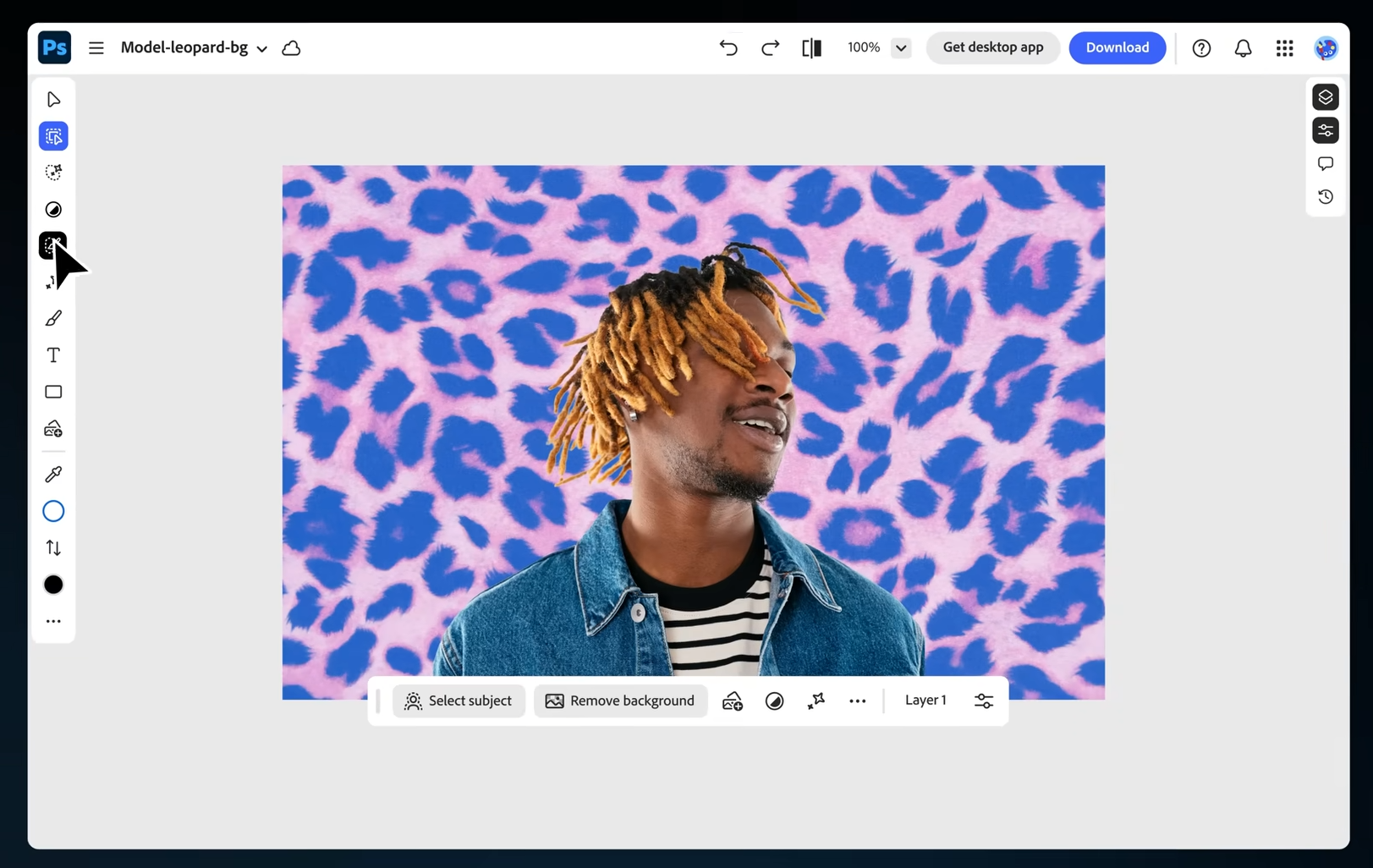The width and height of the screenshot is (1373, 868).
Task: Click the Redo arrow
Action: (770, 48)
